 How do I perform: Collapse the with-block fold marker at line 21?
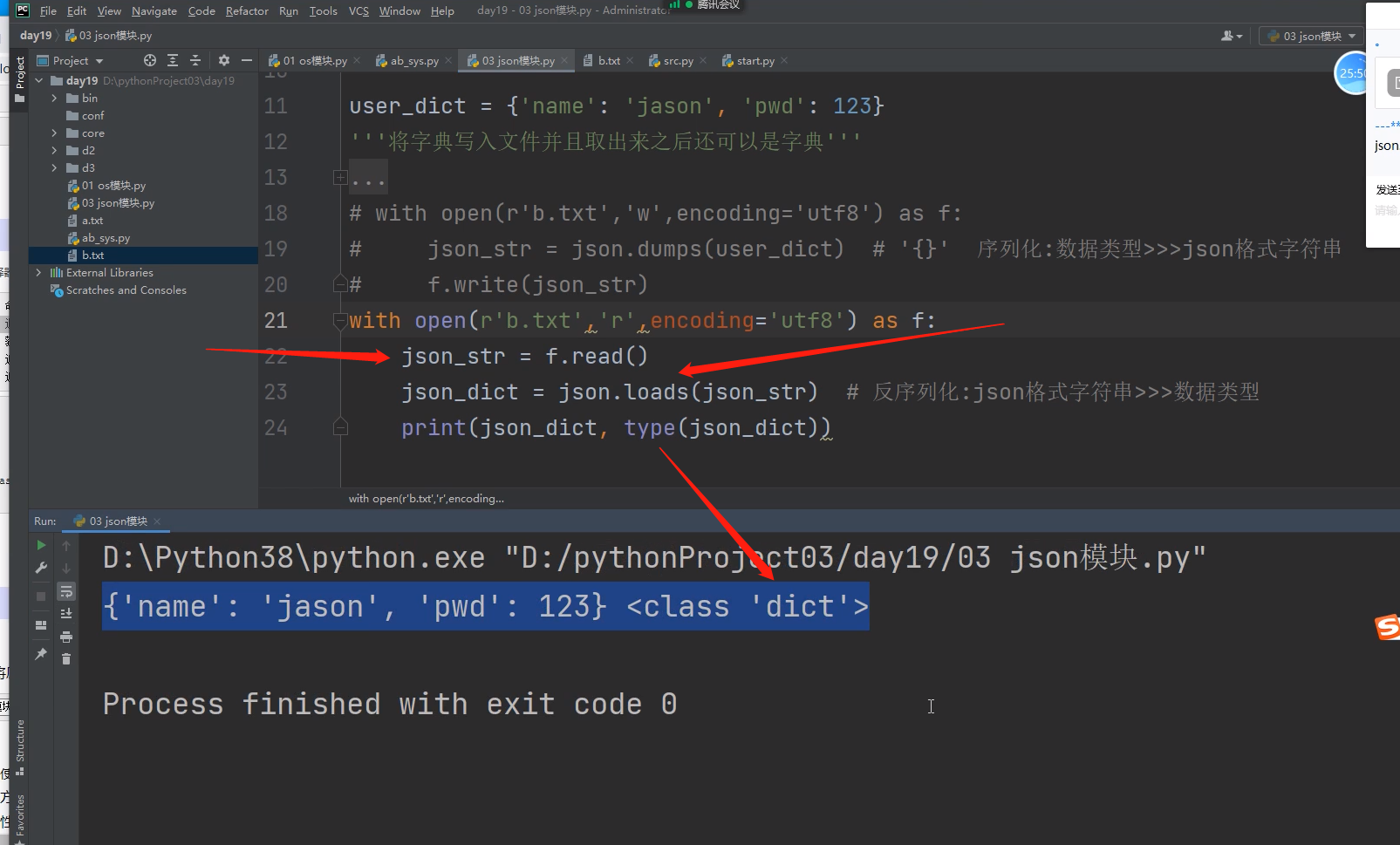tap(340, 321)
